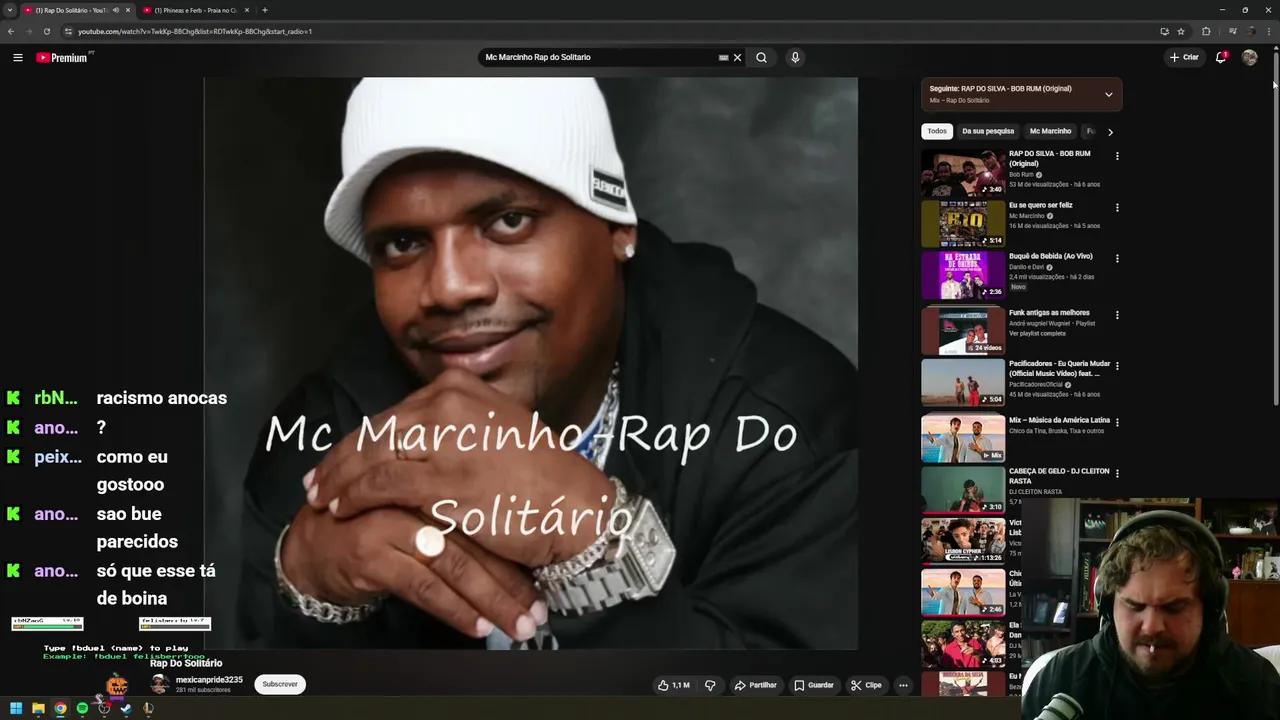Open Funk antigas as melhores playlist thumbnail

(x=963, y=330)
